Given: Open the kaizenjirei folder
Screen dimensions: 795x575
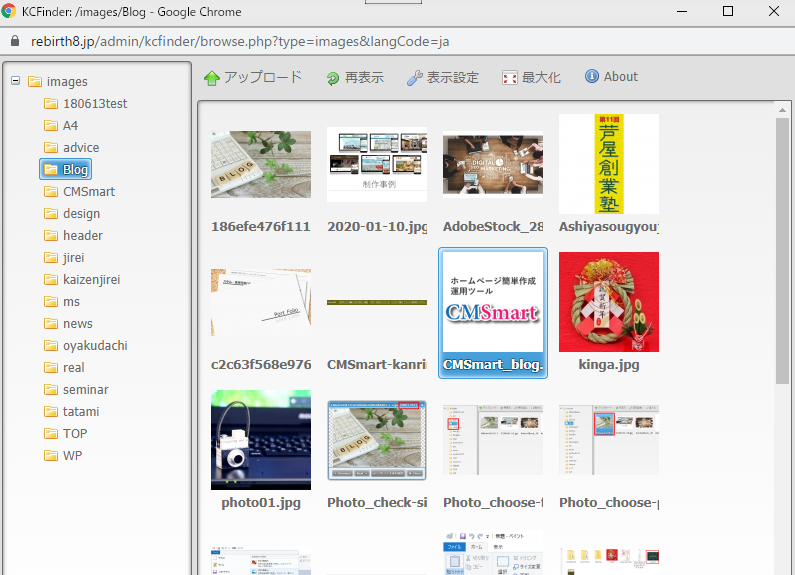Looking at the screenshot, I should 91,279.
